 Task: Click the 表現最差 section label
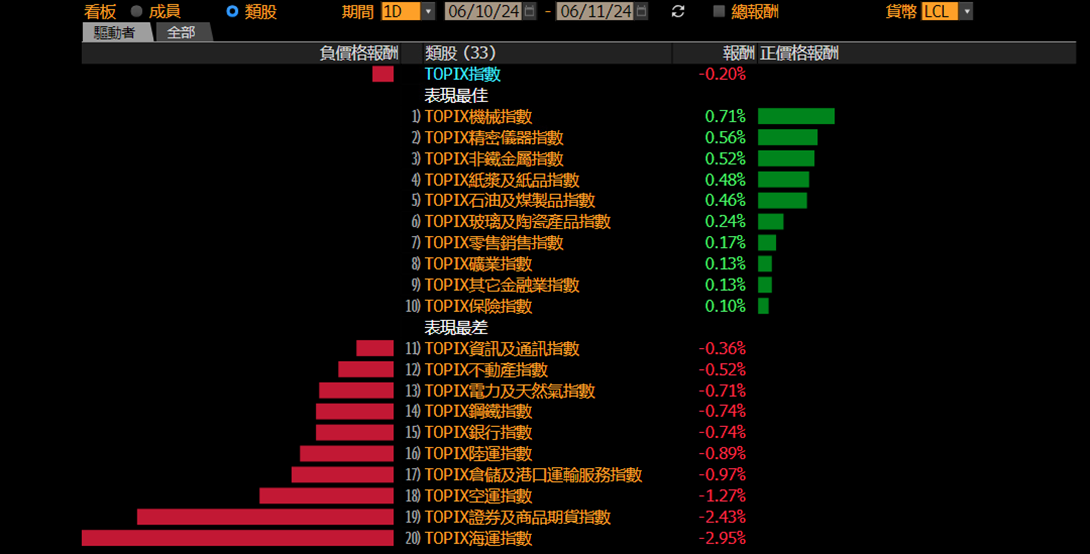click(456, 327)
